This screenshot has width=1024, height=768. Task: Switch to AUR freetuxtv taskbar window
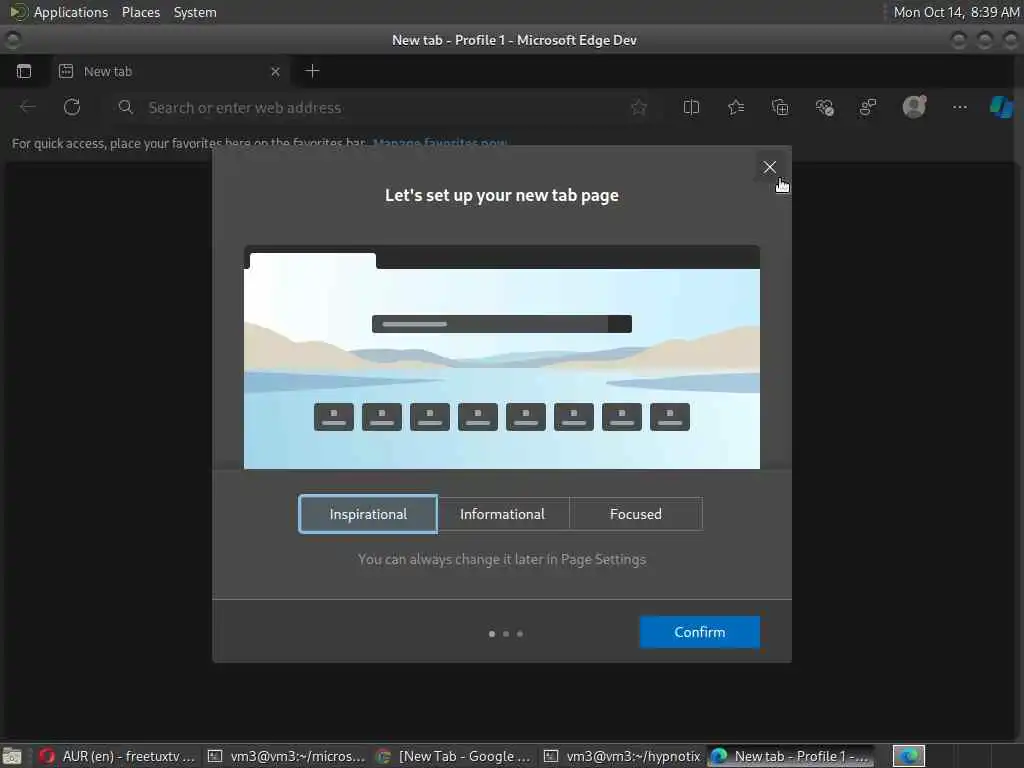tap(118, 756)
